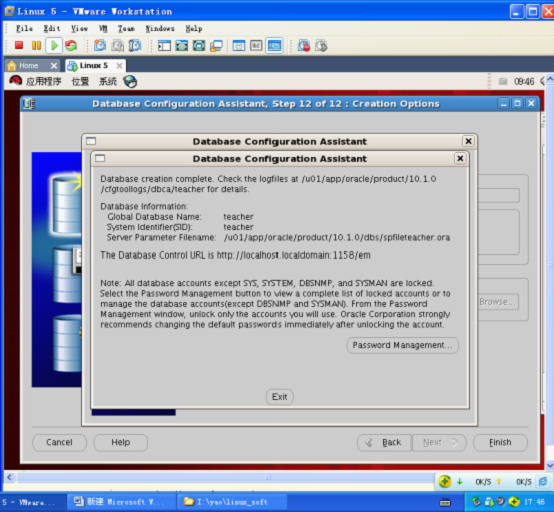Click the Help button in wizard
The width and height of the screenshot is (554, 512).
120,442
